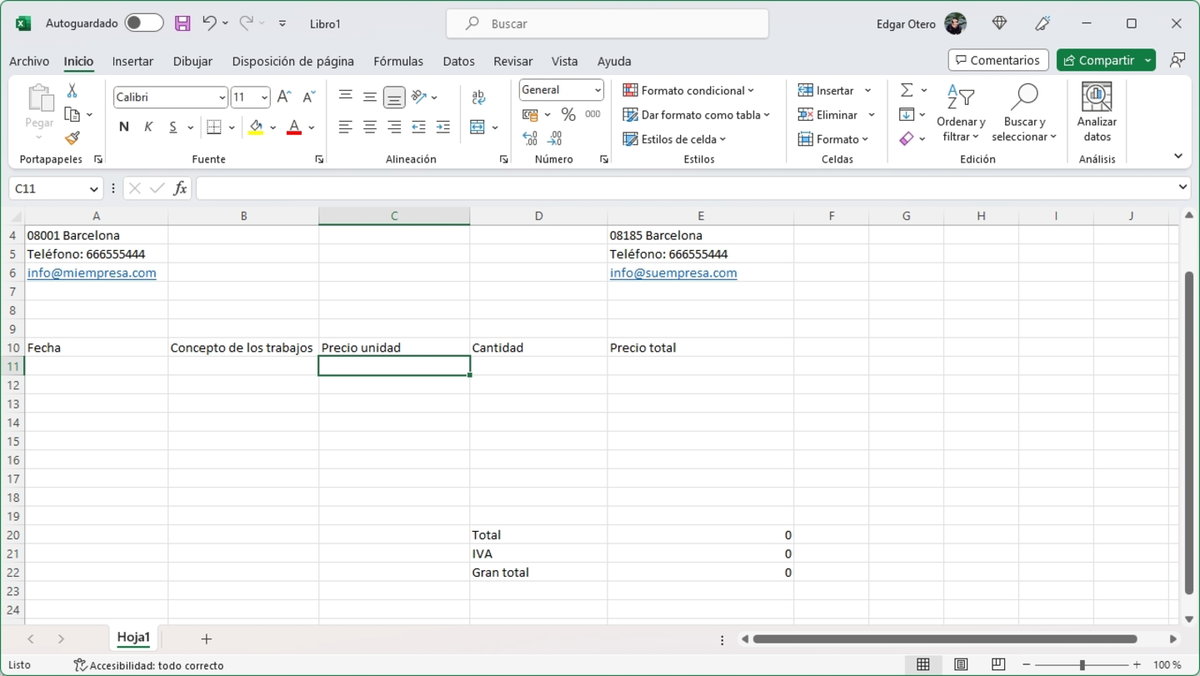This screenshot has height=676, width=1200.
Task: Click the Increase Indent icon
Action: 443,127
